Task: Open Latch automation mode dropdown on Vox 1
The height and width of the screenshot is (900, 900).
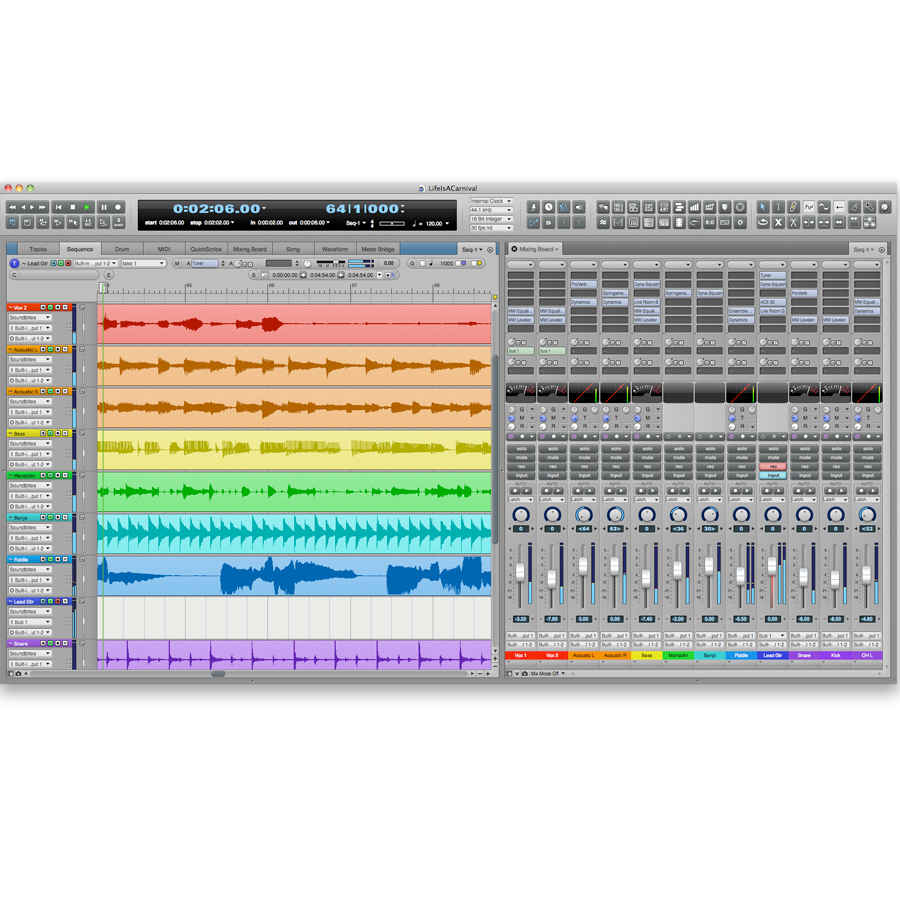Action: click(x=521, y=499)
